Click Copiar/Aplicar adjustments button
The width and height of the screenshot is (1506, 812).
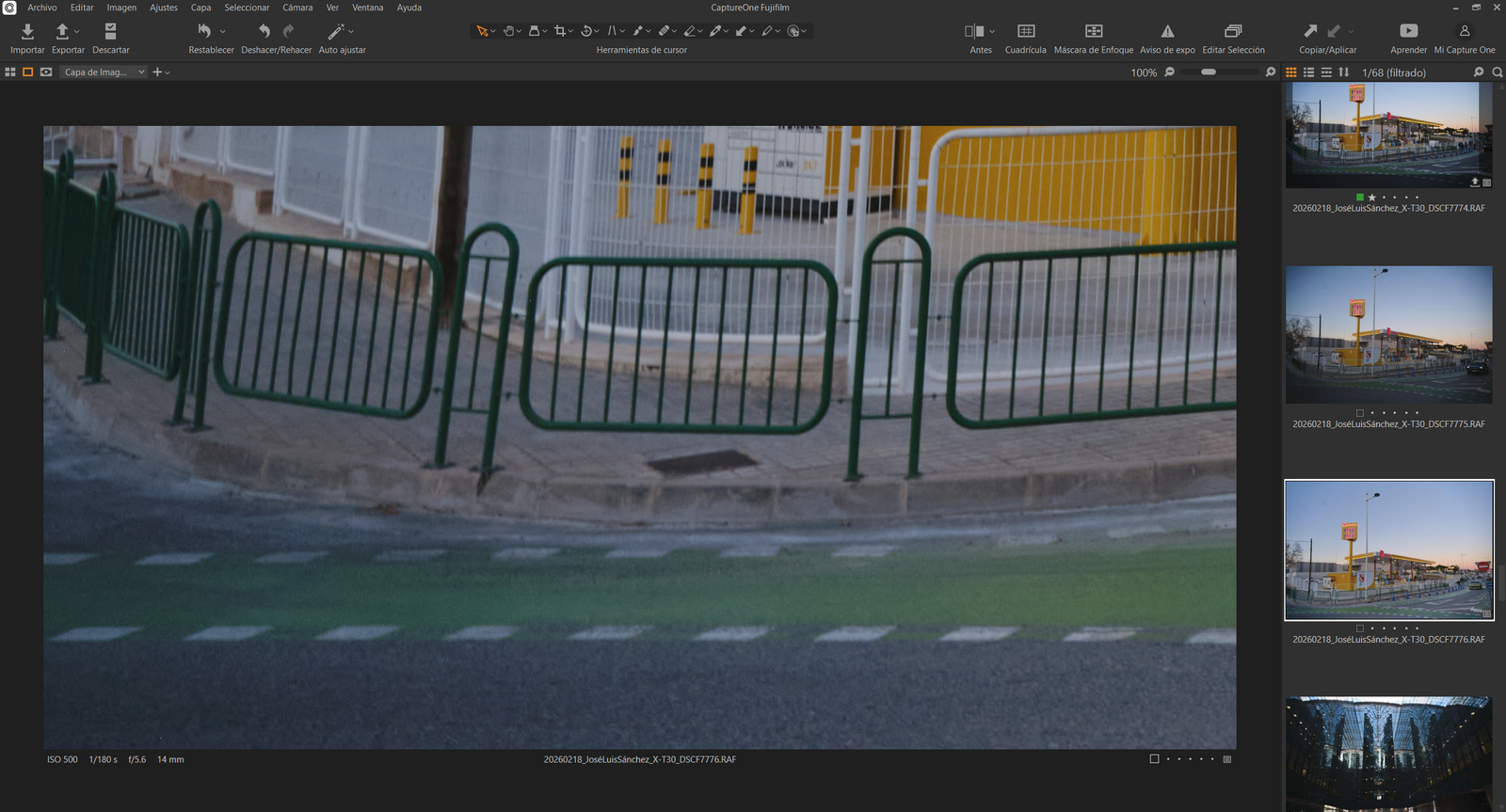pos(1327,38)
